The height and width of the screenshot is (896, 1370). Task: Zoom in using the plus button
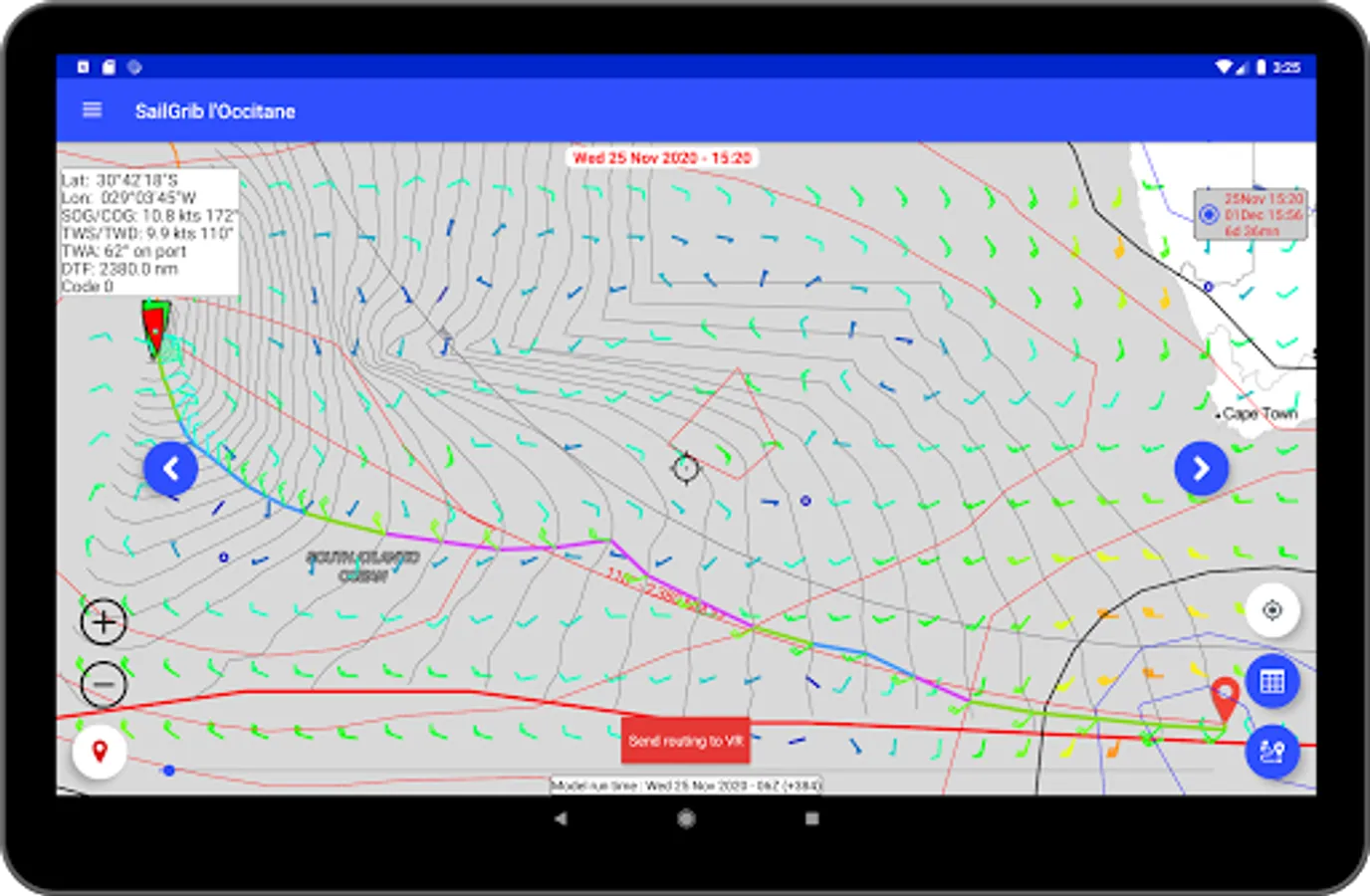[104, 622]
